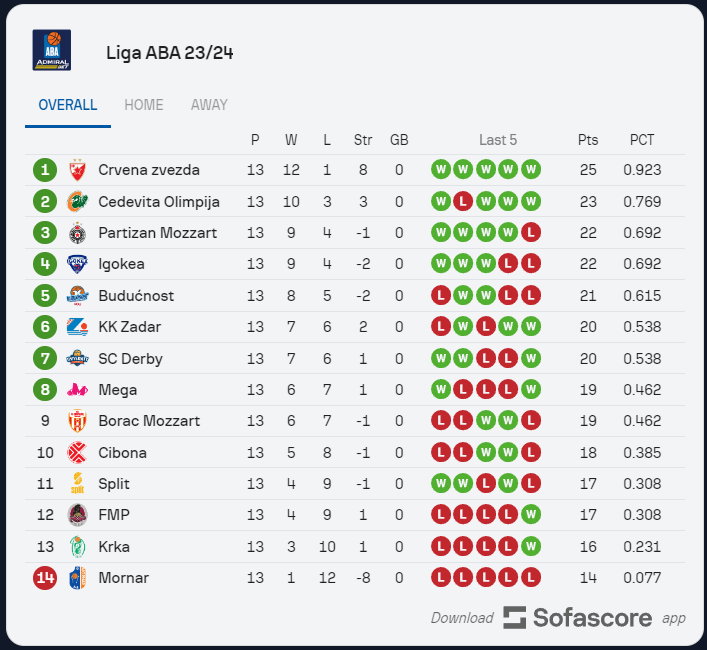Switch to the HOME standings tab
Viewport: 707px width, 650px height.
[144, 105]
